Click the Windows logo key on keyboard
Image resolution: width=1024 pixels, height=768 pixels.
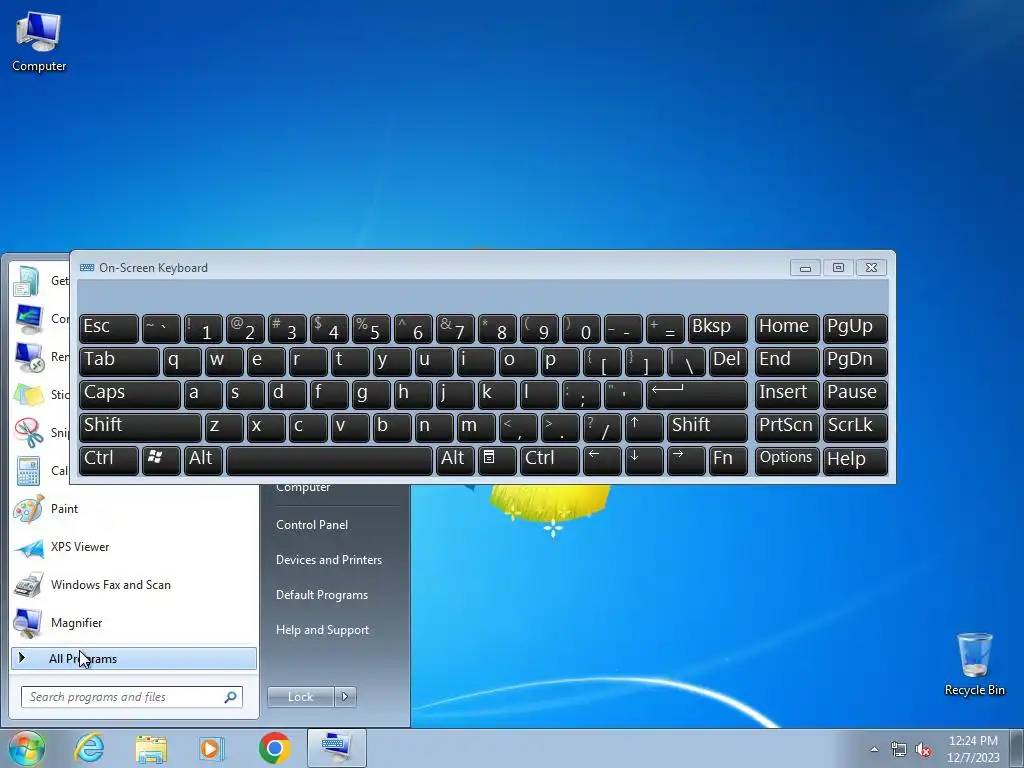click(x=161, y=460)
